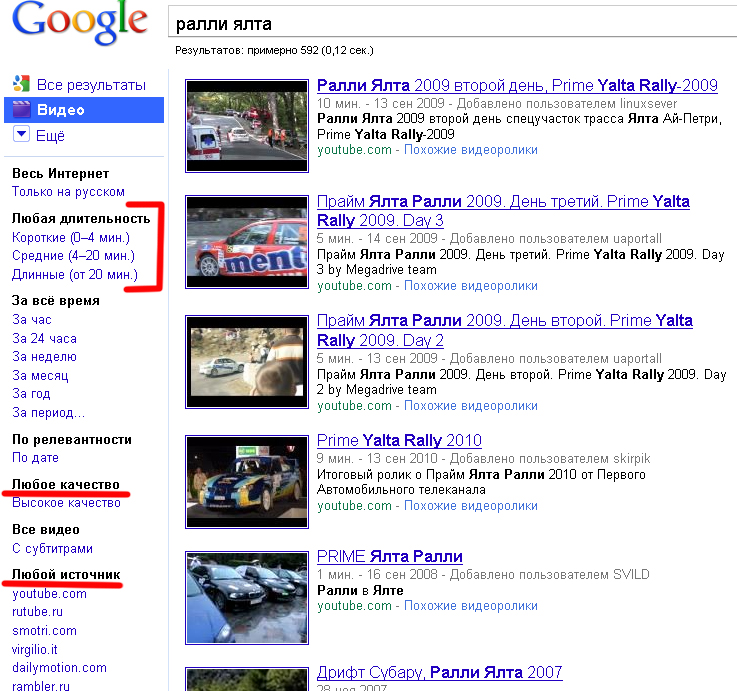Open 'Похожие видеоролики' for linuxsever video
Image resolution: width=737 pixels, height=691 pixels.
coord(470,150)
